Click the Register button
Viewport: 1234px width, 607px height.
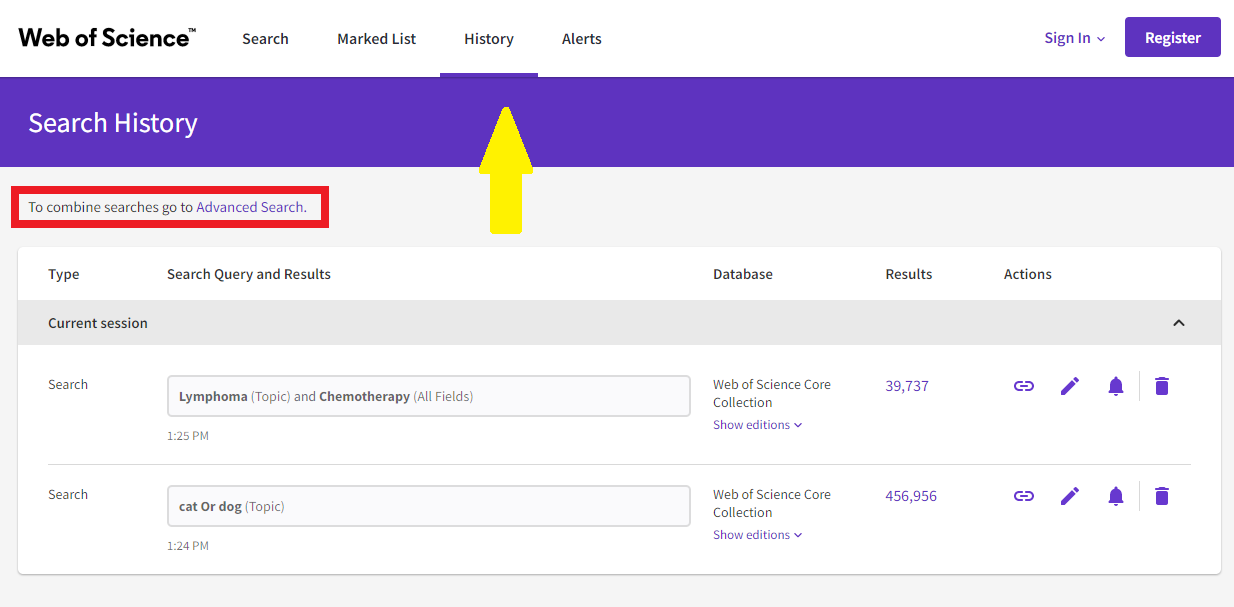coord(1173,37)
